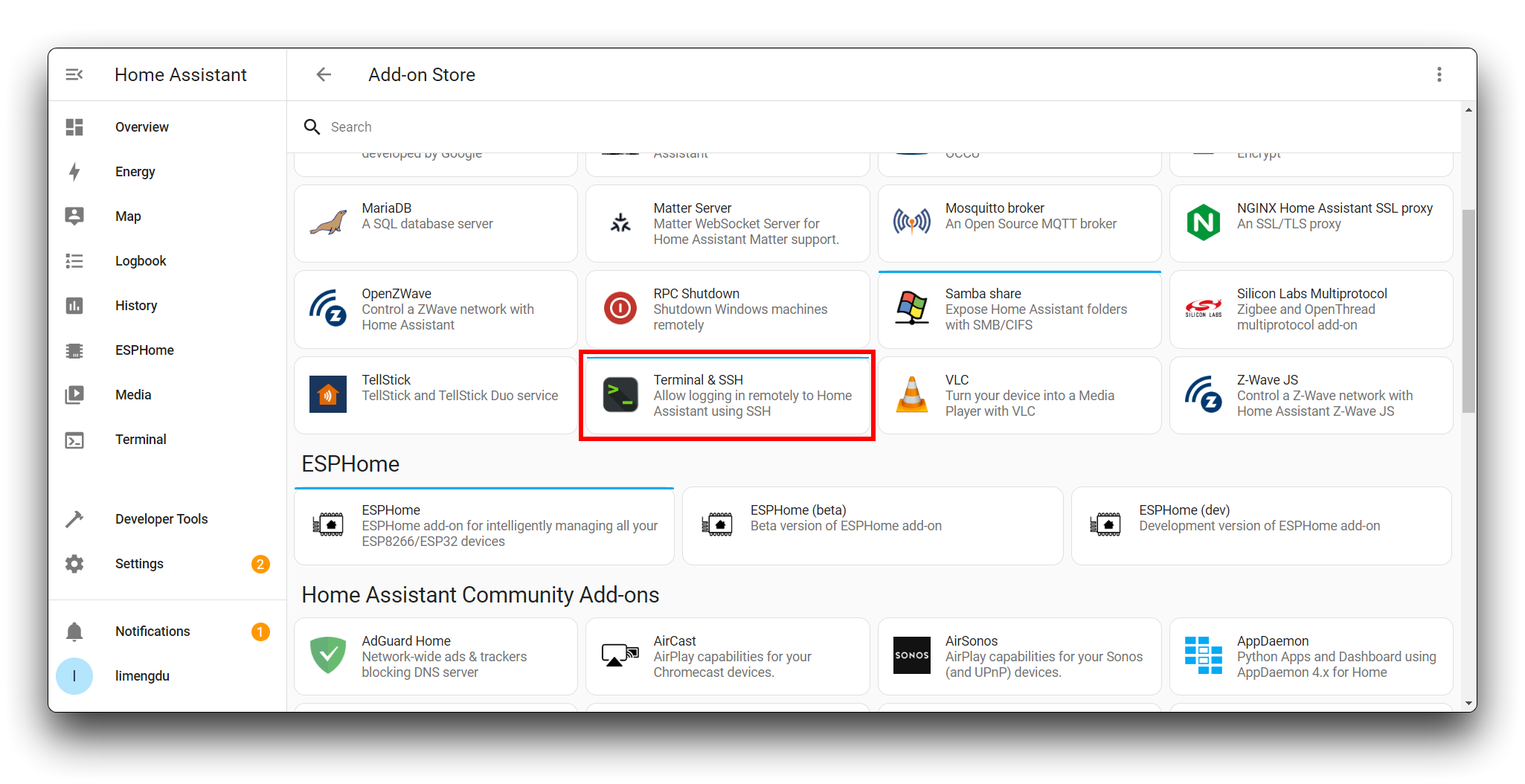Click 'Beta version of ESPHome add-on' text

(x=846, y=526)
